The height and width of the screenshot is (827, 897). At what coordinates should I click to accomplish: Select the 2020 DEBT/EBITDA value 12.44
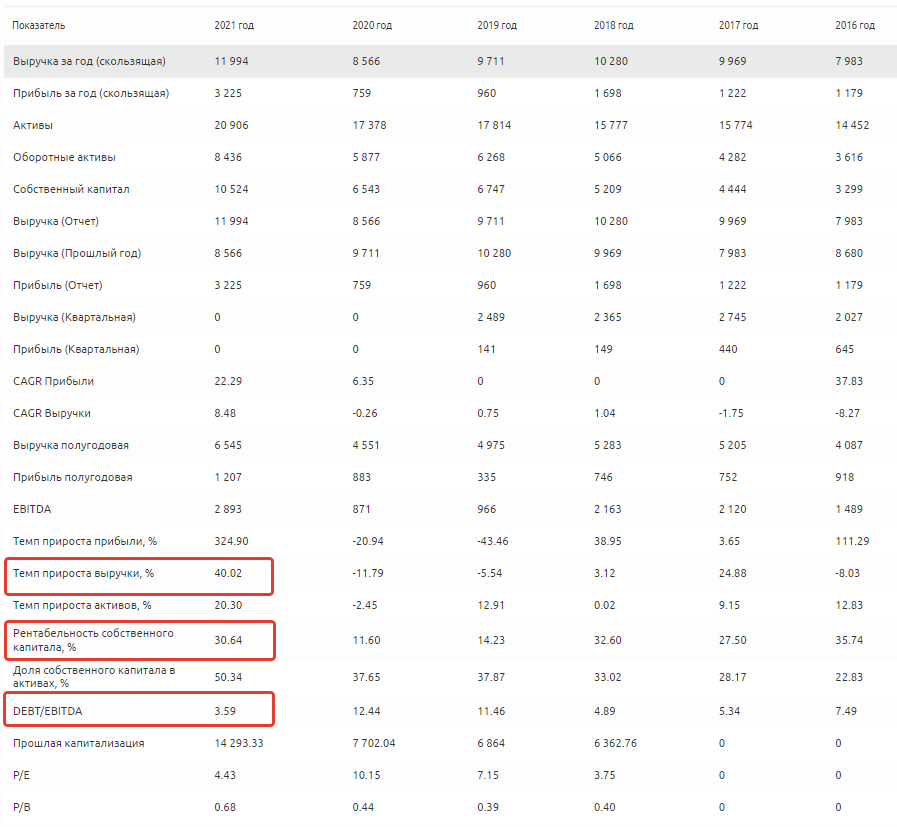click(368, 711)
